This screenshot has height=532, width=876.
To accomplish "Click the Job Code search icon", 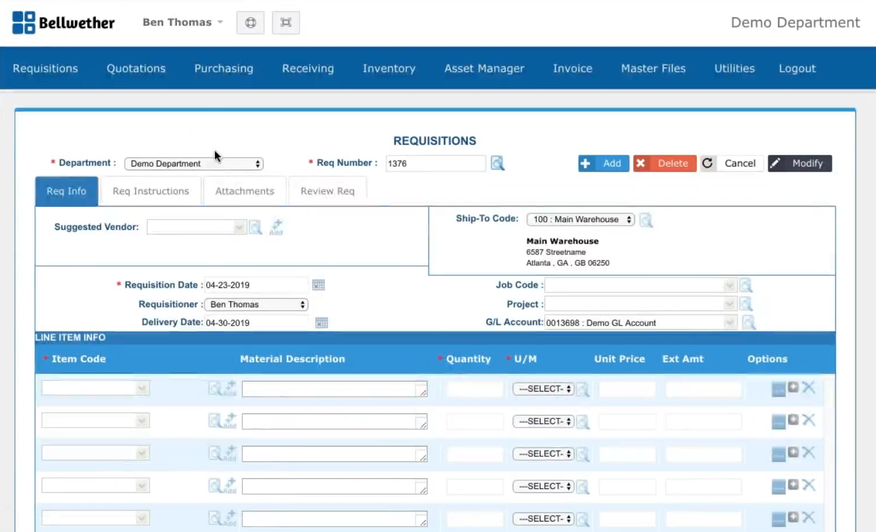I will coord(746,286).
